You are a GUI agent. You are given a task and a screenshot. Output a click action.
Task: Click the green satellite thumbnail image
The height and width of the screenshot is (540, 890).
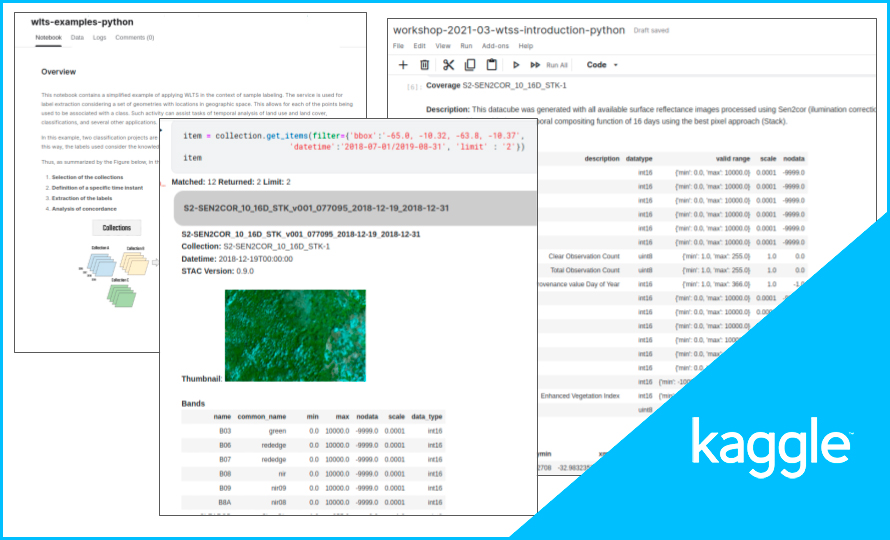[295, 336]
